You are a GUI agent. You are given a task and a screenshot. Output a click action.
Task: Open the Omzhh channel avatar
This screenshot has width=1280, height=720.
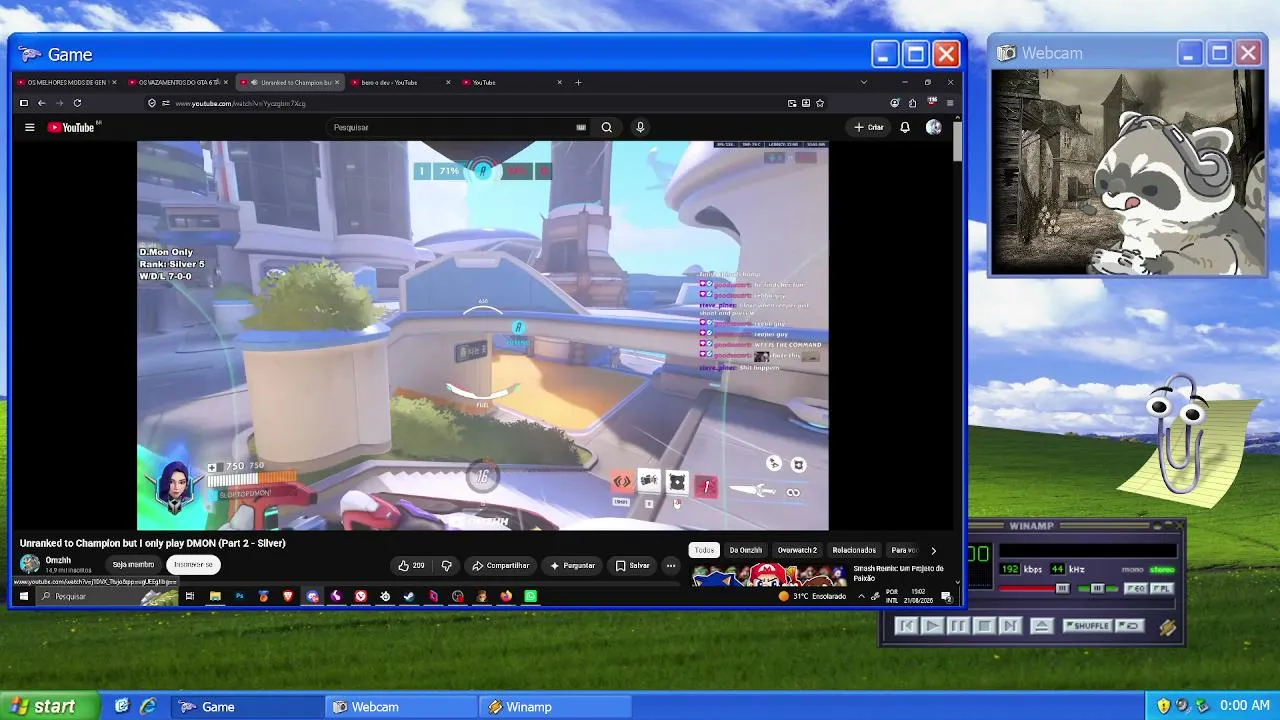click(30, 564)
